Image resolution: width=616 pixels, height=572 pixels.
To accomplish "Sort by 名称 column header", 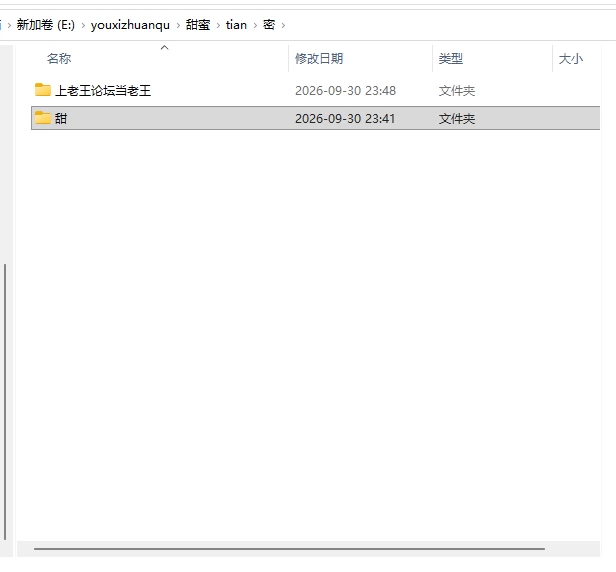I will pos(59,59).
